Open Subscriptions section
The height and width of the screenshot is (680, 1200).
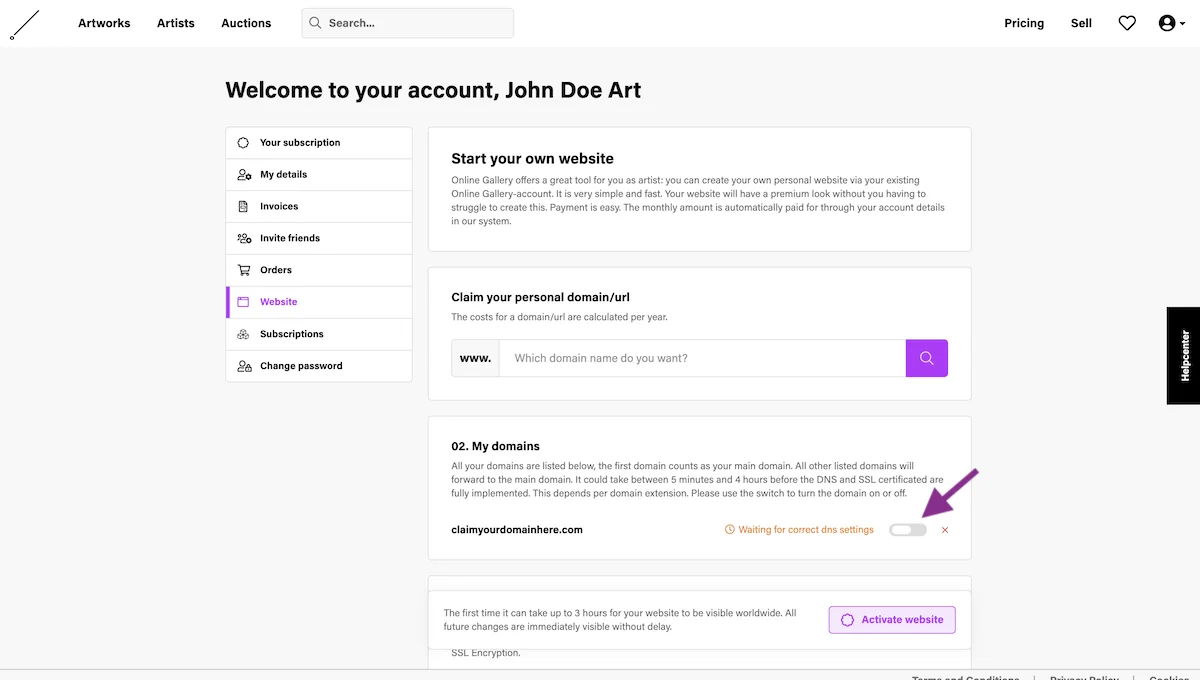pos(319,334)
